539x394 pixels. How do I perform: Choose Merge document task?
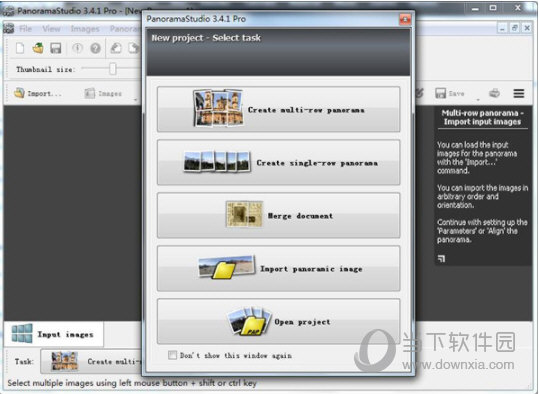click(278, 215)
